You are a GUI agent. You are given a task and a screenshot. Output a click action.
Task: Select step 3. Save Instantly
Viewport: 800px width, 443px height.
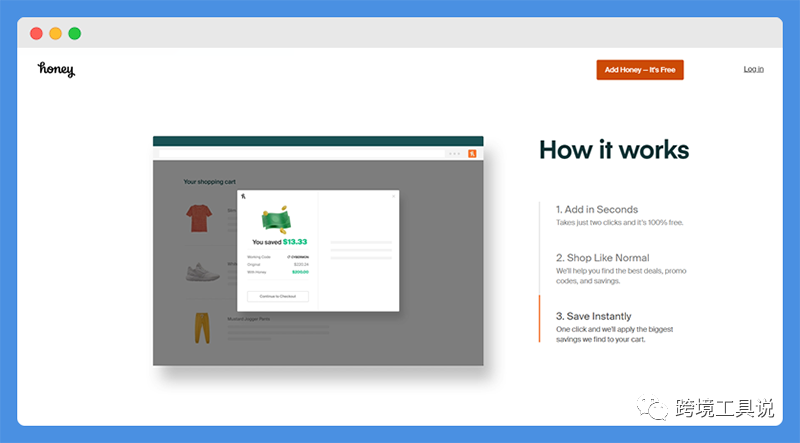[593, 316]
